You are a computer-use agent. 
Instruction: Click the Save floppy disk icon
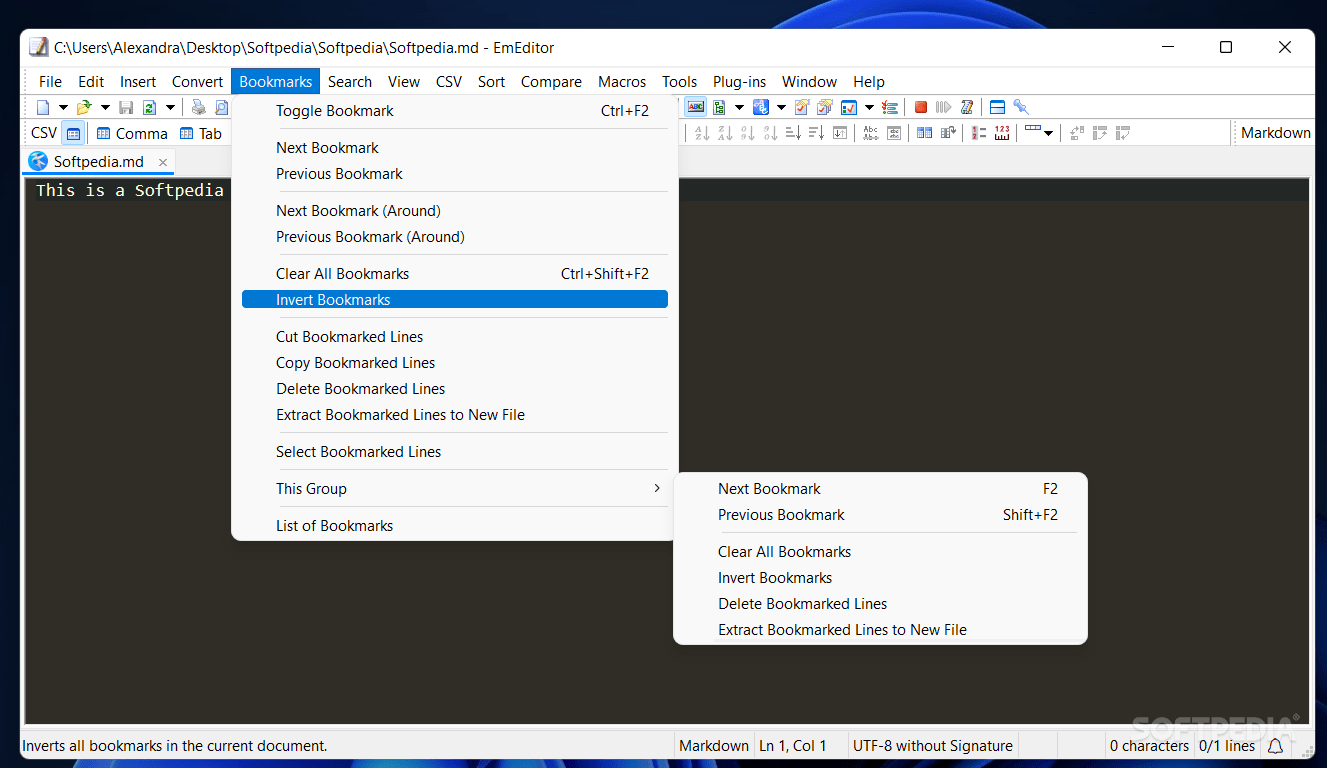tap(126, 107)
